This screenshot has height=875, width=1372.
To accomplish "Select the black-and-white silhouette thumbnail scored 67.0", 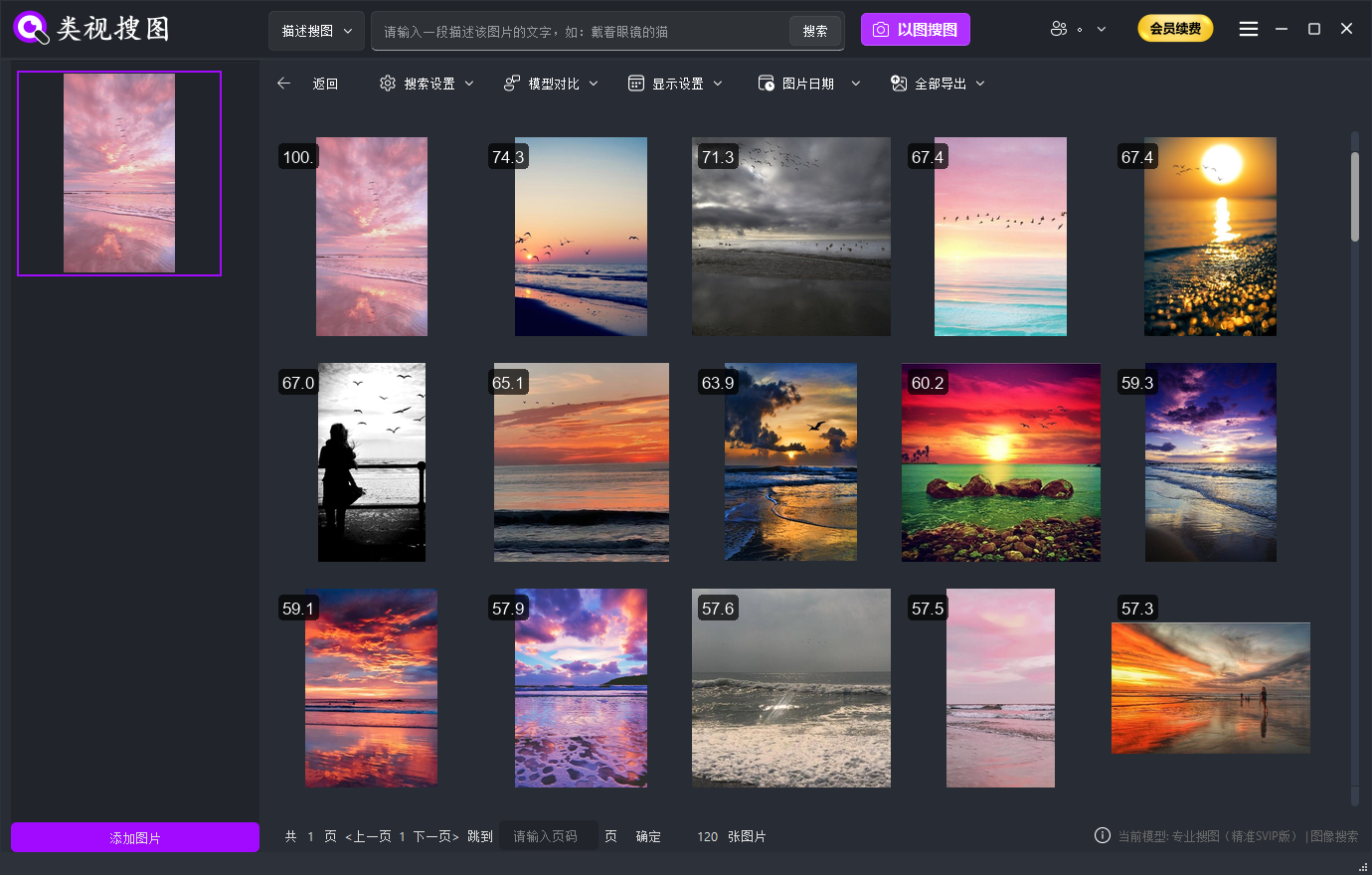I will tap(372, 462).
